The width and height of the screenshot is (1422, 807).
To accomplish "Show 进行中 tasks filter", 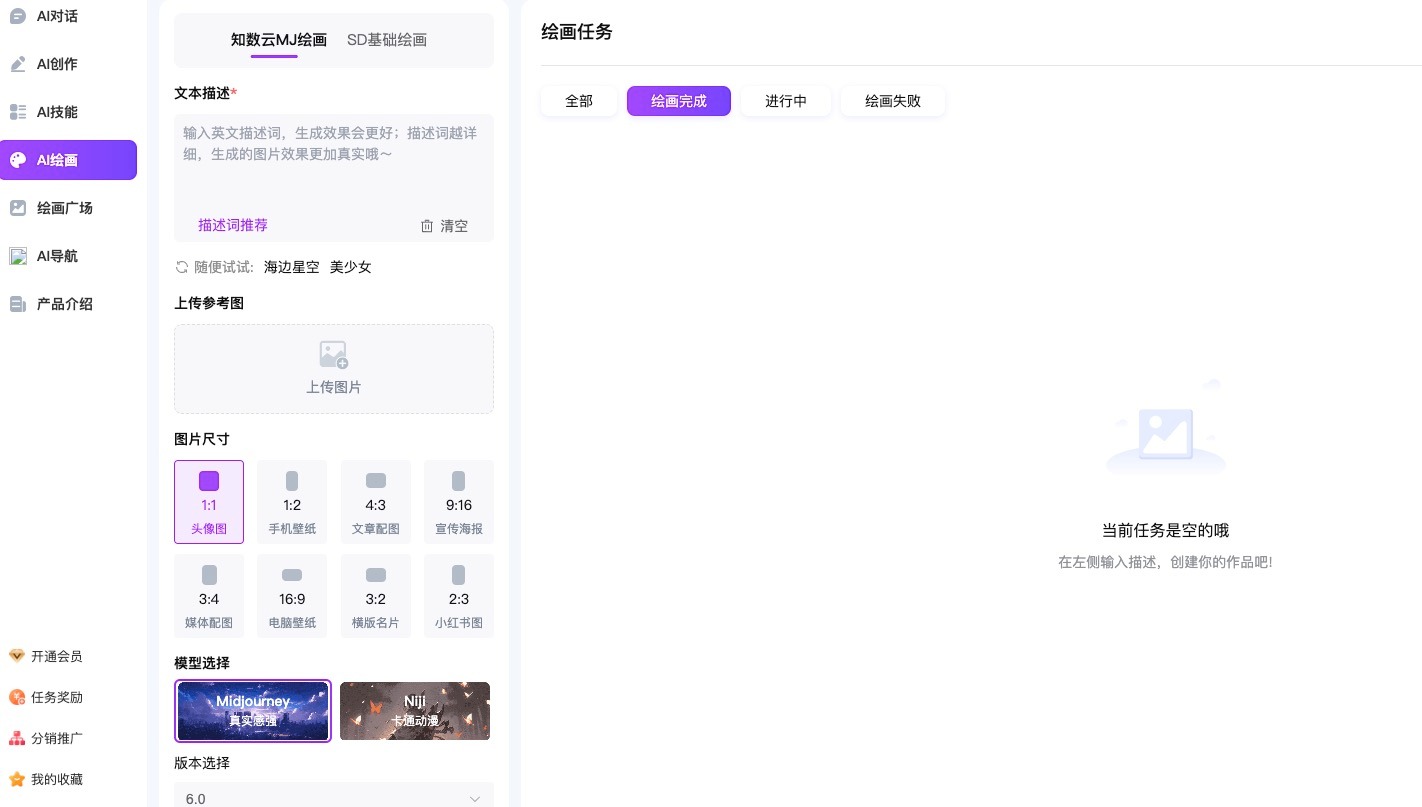I will [x=786, y=101].
